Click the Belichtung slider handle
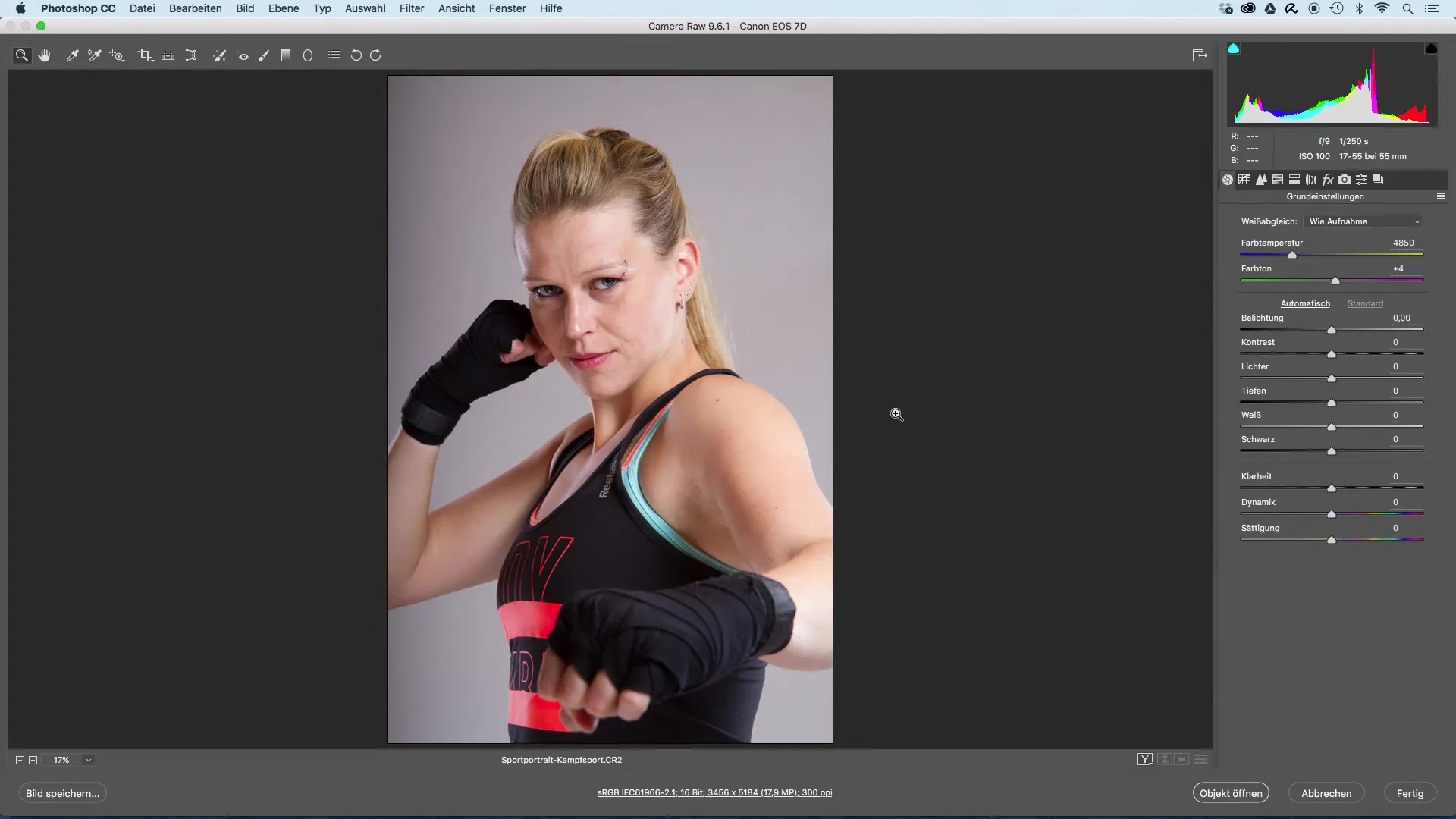 (1332, 330)
